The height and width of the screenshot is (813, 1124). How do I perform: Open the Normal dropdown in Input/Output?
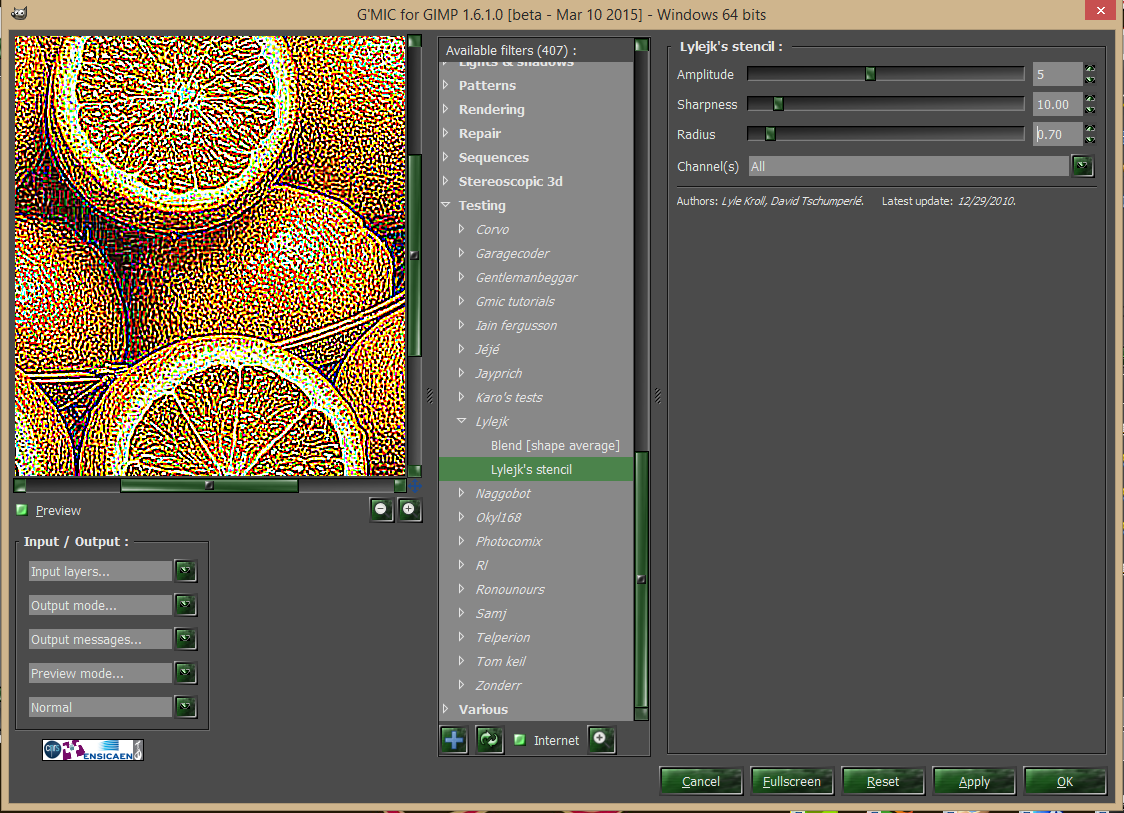pos(186,707)
